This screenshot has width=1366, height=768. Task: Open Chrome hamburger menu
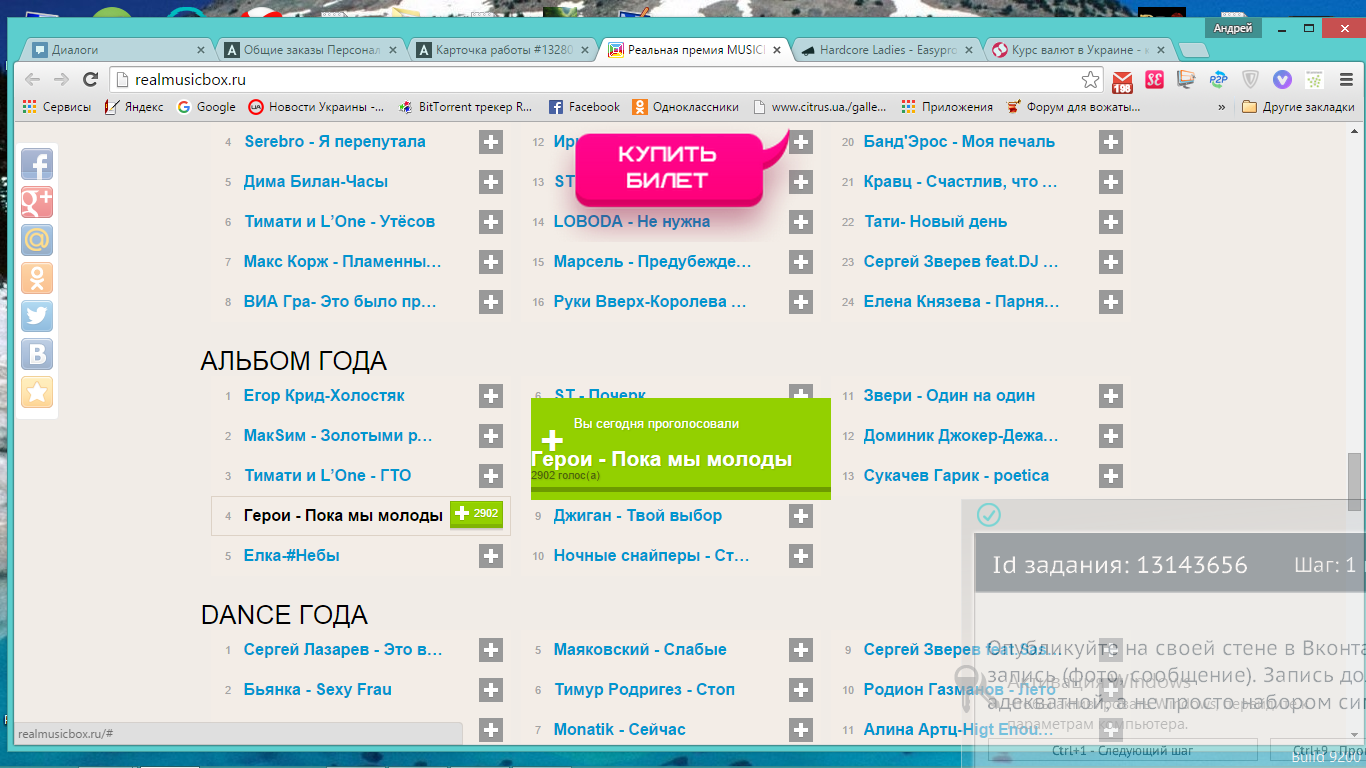pos(1346,80)
